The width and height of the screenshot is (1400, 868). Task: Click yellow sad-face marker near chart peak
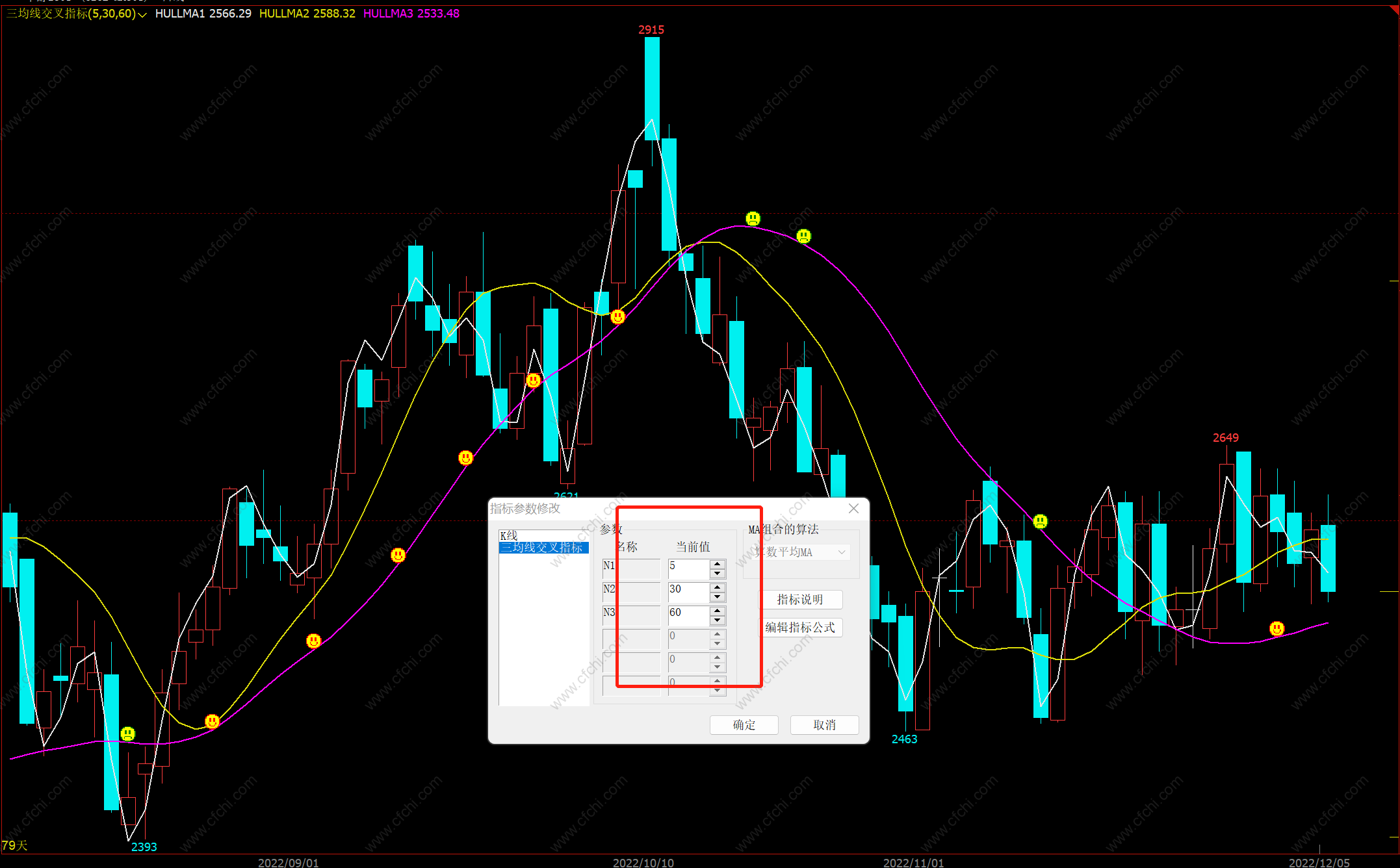753,218
